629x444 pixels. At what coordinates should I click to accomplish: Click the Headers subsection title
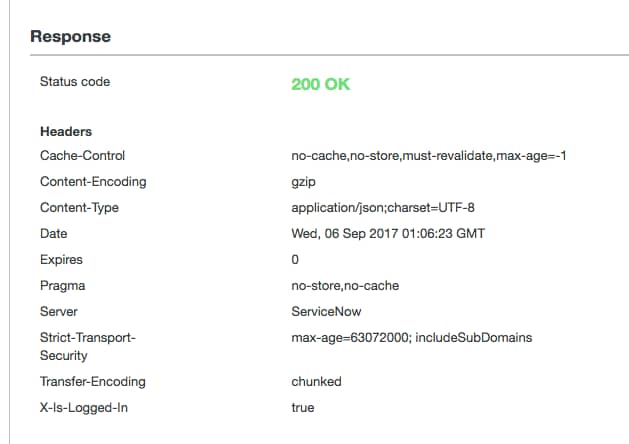point(66,132)
